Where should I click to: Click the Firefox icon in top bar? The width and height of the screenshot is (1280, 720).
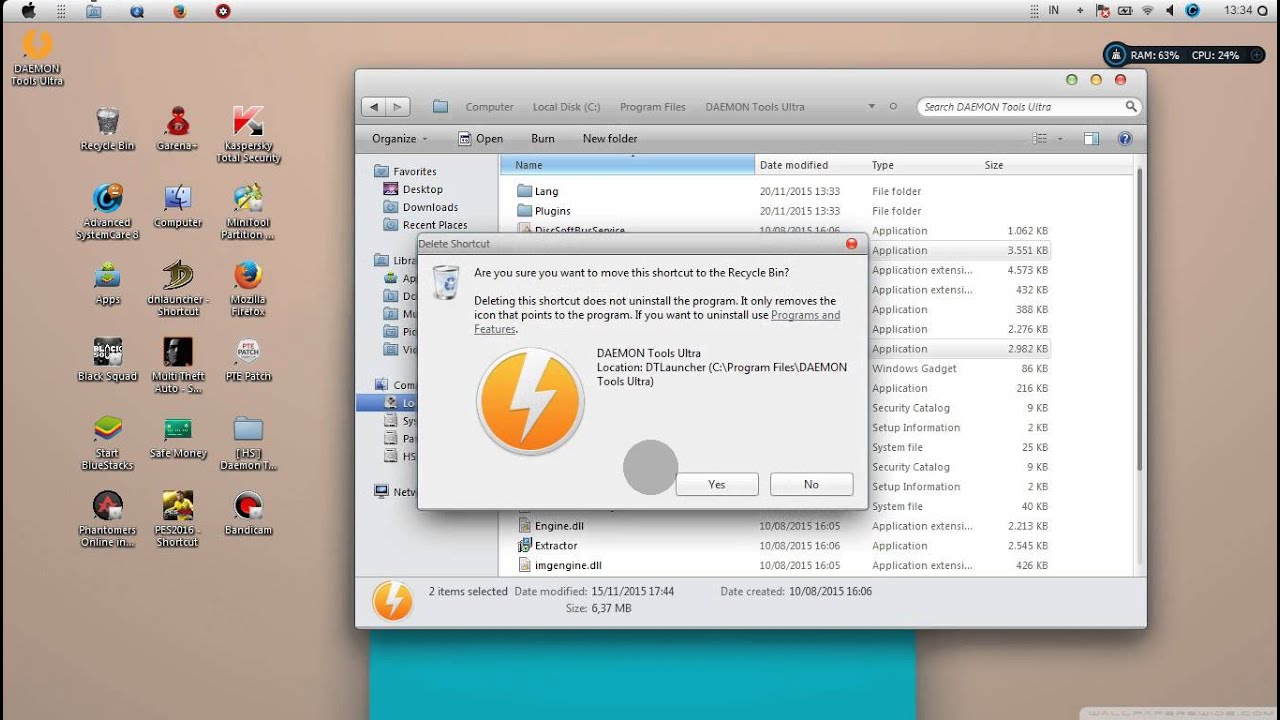coord(180,11)
